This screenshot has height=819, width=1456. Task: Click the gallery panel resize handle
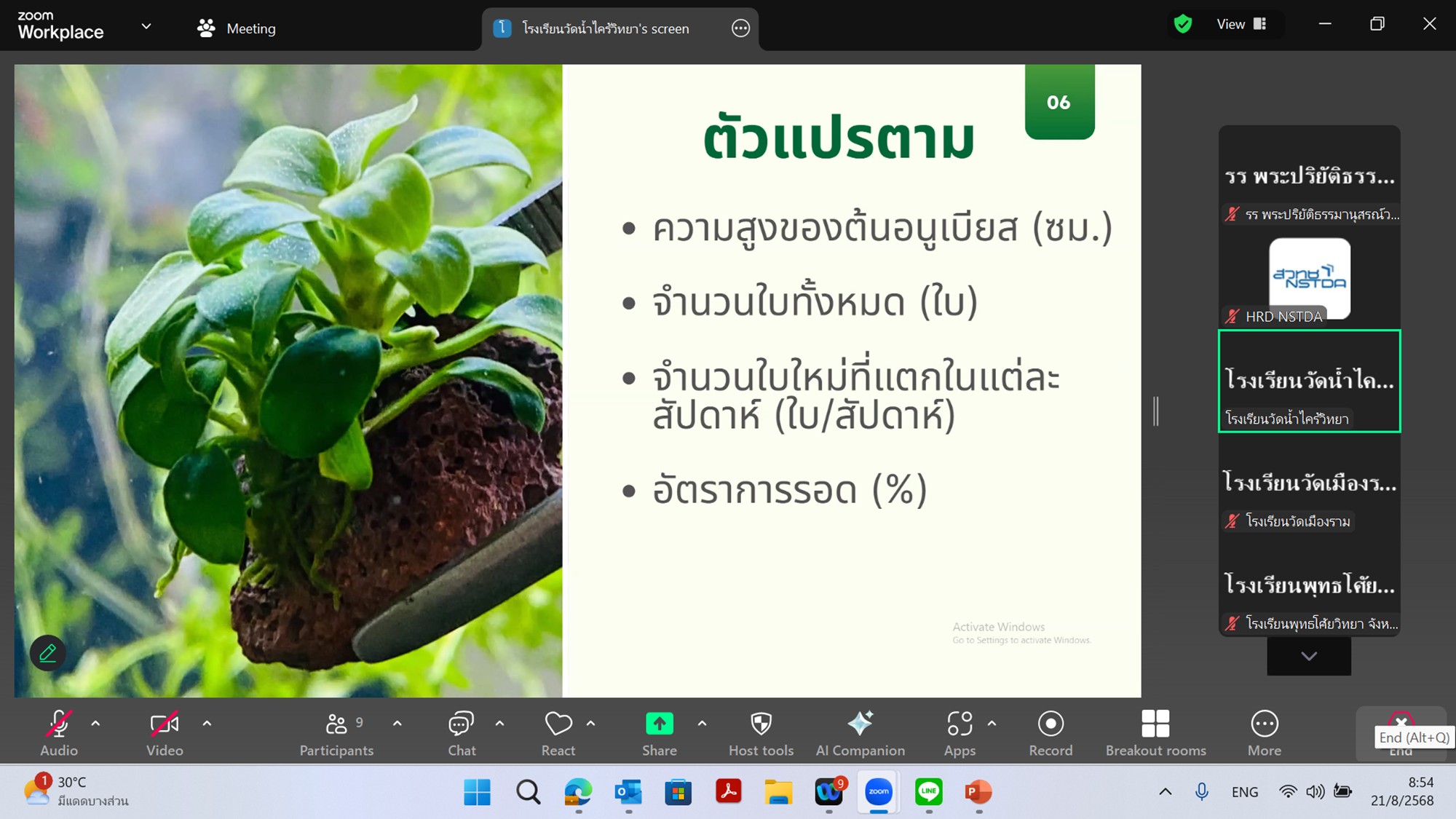point(1156,411)
